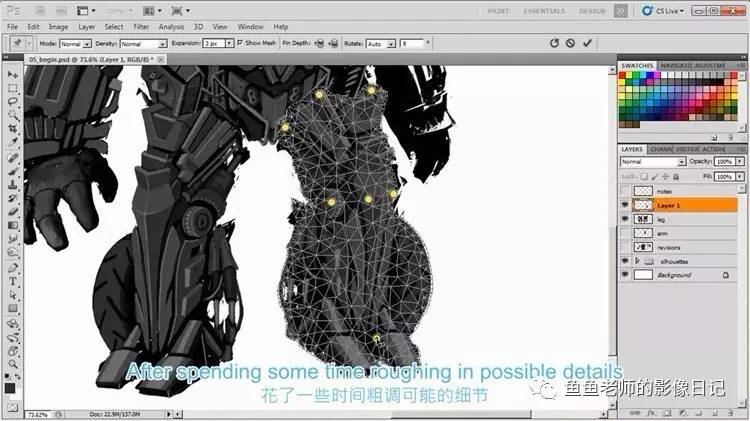Click Remove All Pins reset icon

coord(554,43)
